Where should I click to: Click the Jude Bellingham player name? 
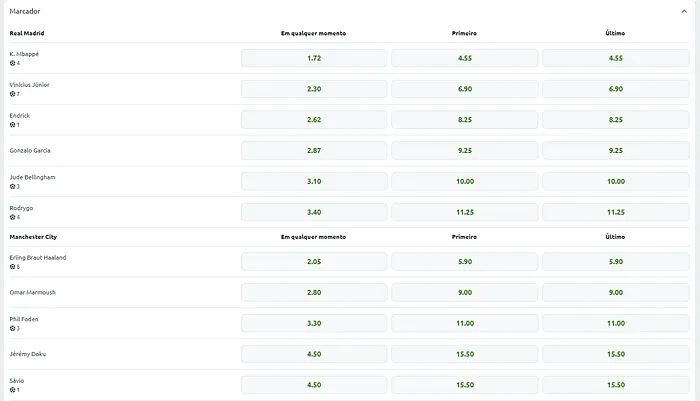point(33,177)
